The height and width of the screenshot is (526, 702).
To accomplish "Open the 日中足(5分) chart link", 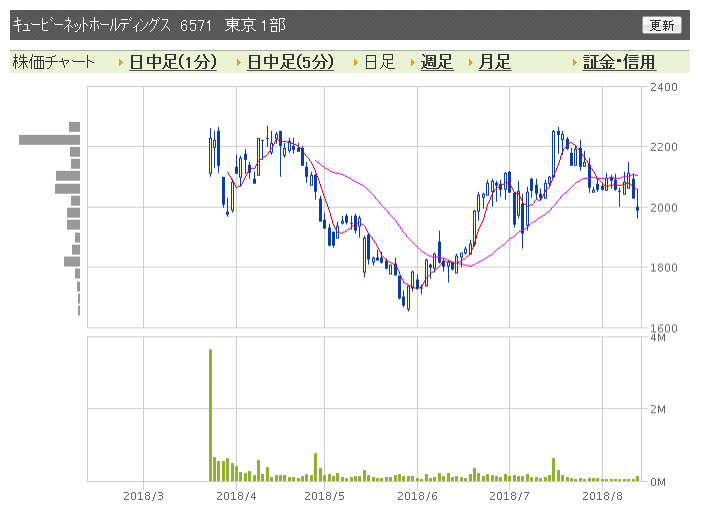I will (291, 62).
